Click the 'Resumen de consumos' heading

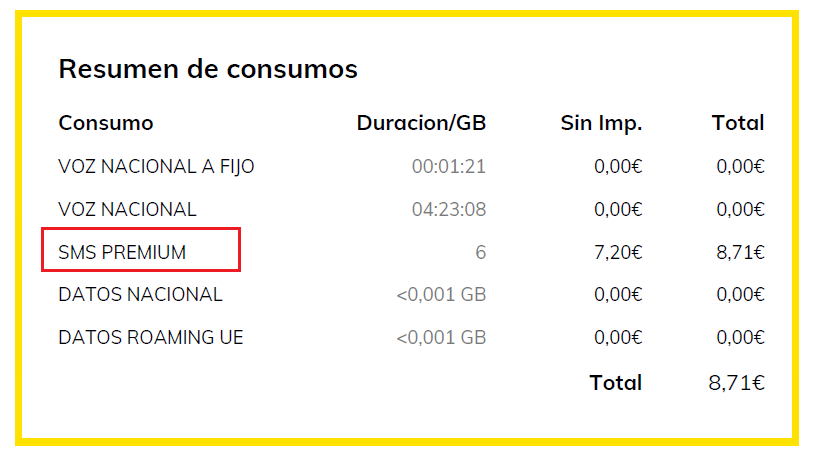click(208, 69)
